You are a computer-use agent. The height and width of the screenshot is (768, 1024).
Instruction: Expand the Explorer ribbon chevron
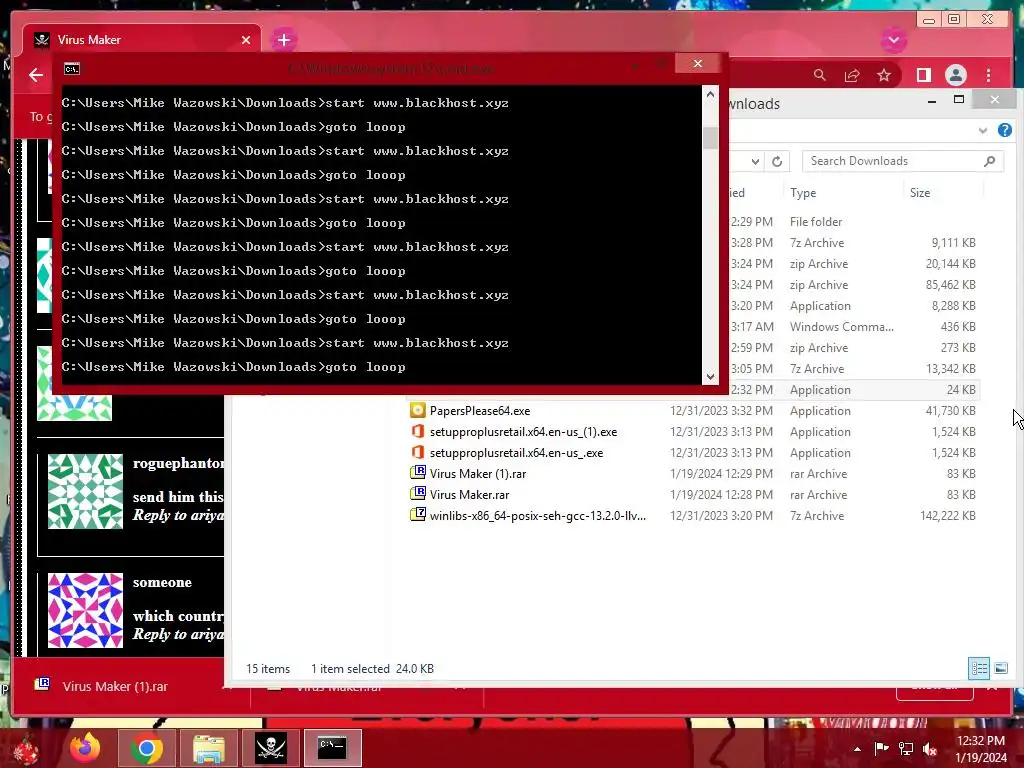click(982, 131)
